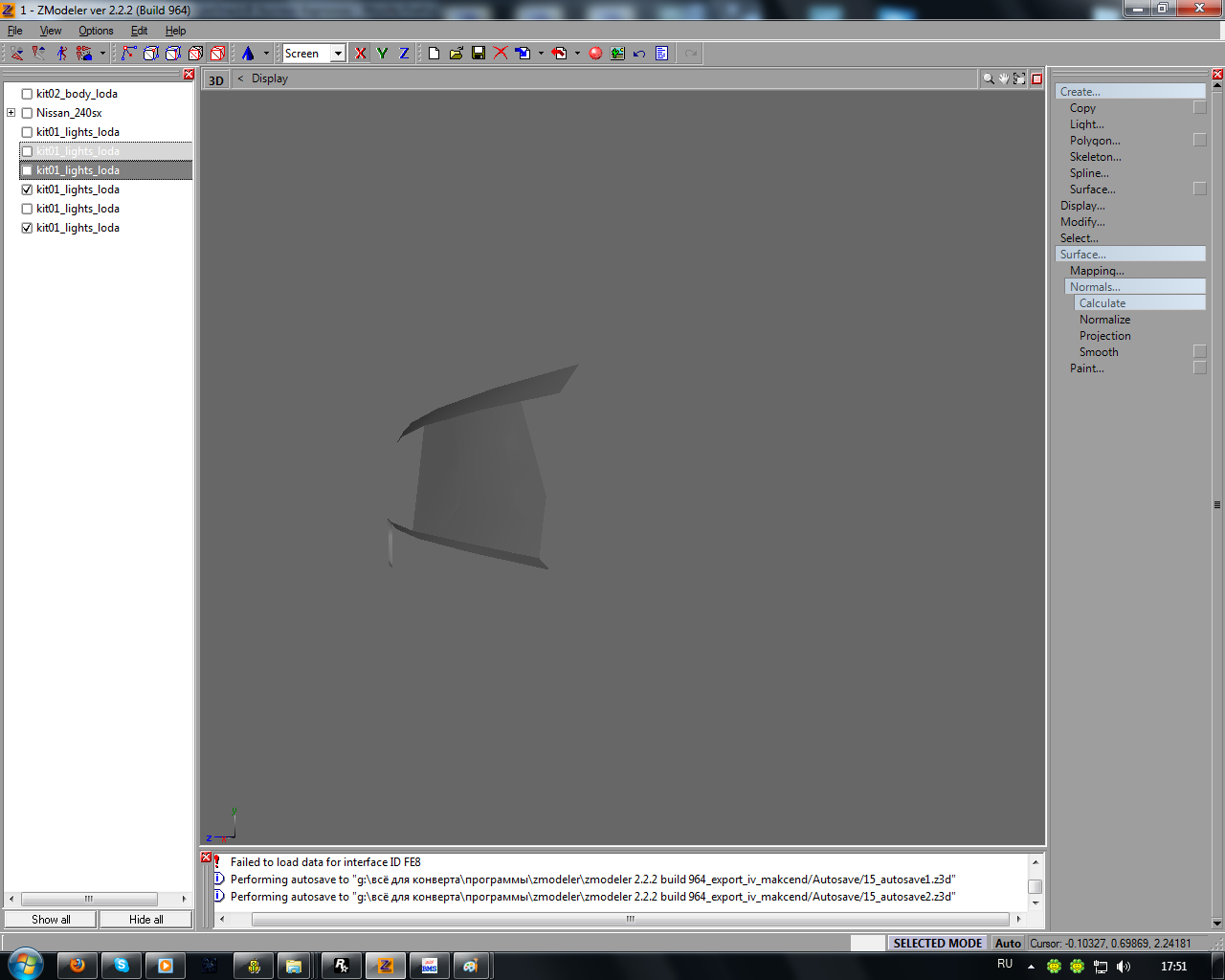Click the blue document properties icon
Viewport: 1225px width, 980px height.
[661, 54]
